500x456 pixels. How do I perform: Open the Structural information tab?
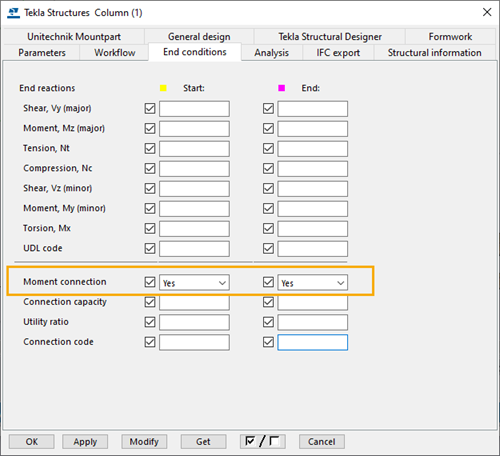point(435,53)
